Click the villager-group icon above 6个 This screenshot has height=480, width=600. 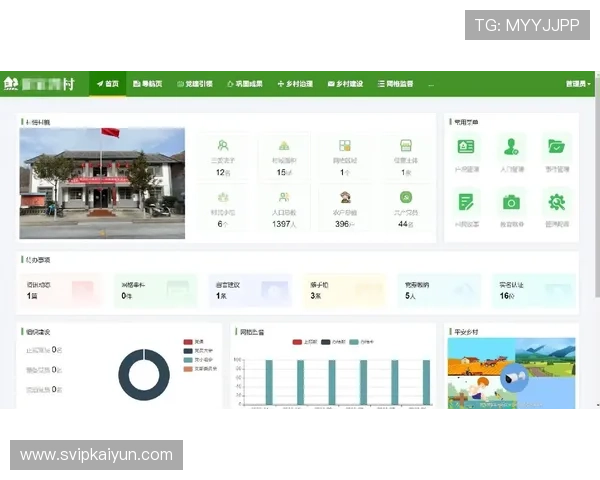223,198
